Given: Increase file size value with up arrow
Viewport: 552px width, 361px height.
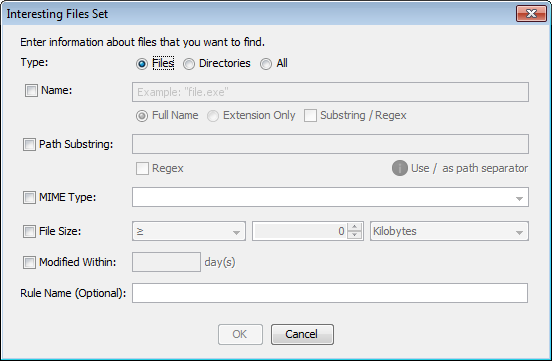Looking at the screenshot, I should point(355,227).
